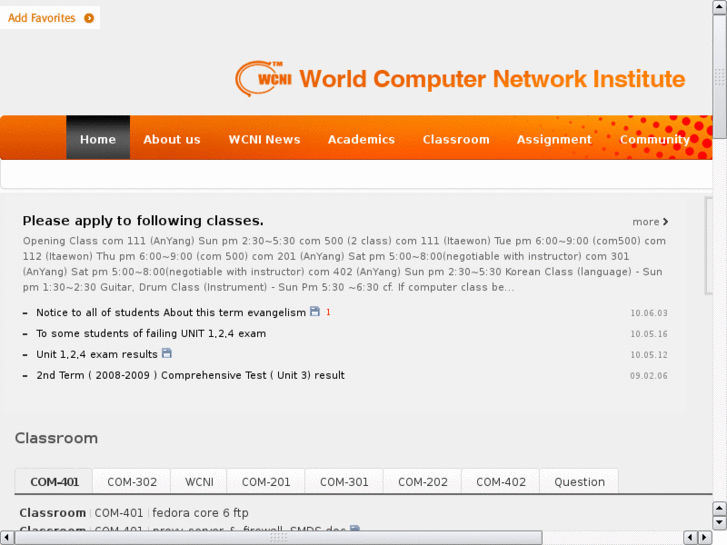The width and height of the screenshot is (727, 545).
Task: Open attachment icon beside Unit 1,2,4 exam results
Action: point(166,353)
